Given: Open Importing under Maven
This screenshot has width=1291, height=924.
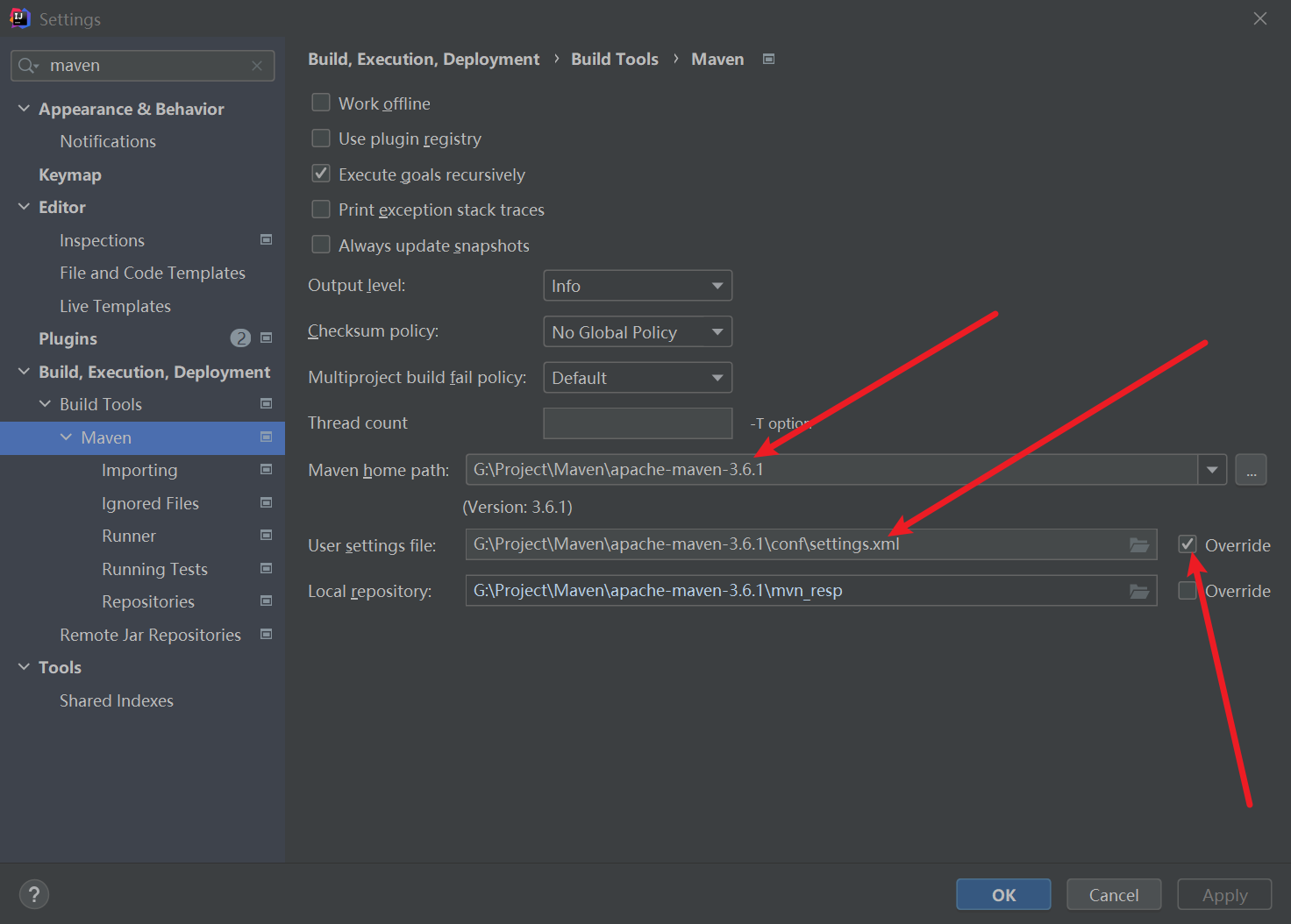Looking at the screenshot, I should [x=139, y=470].
